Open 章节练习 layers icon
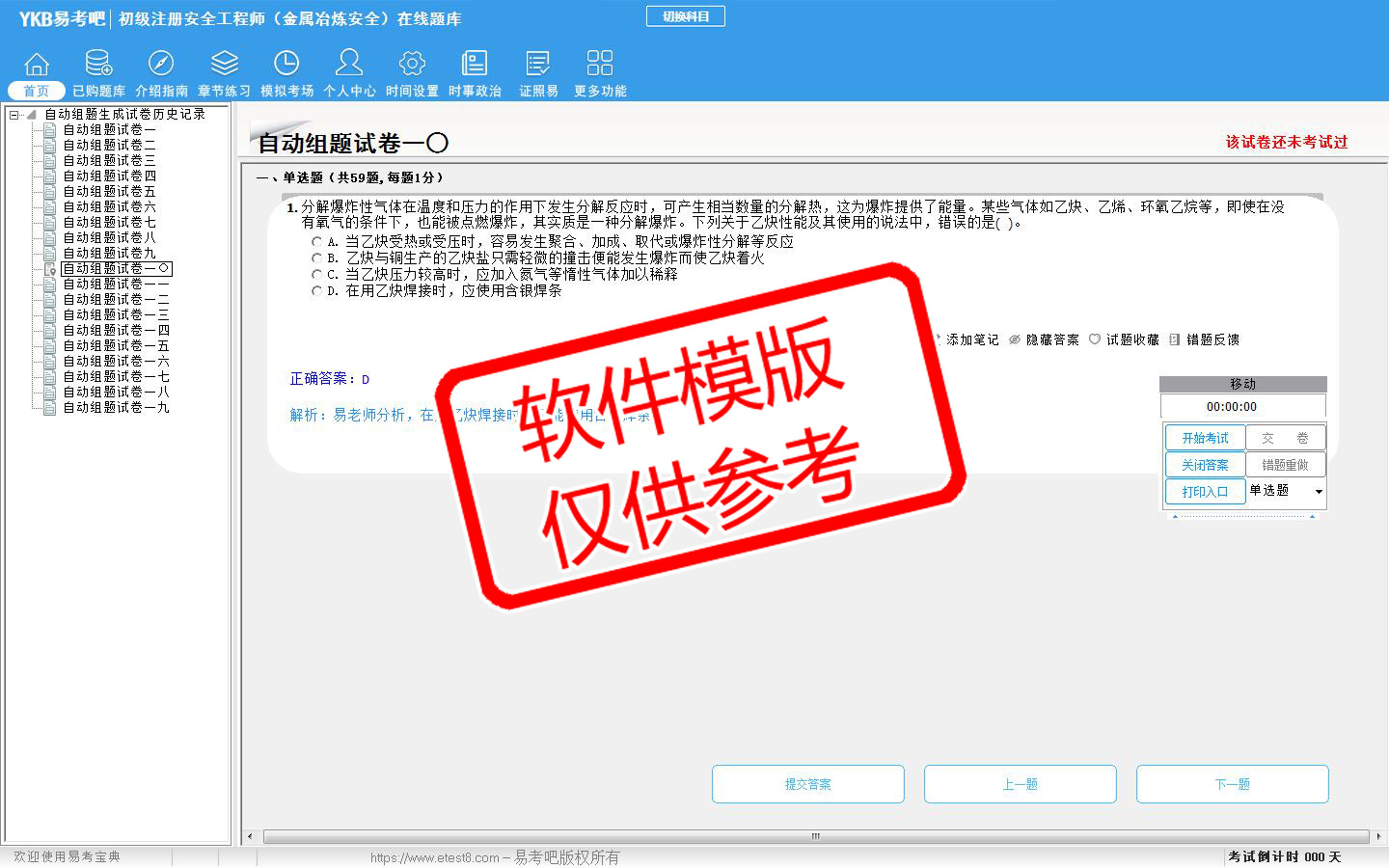Image resolution: width=1389 pixels, height=868 pixels. pos(224,64)
